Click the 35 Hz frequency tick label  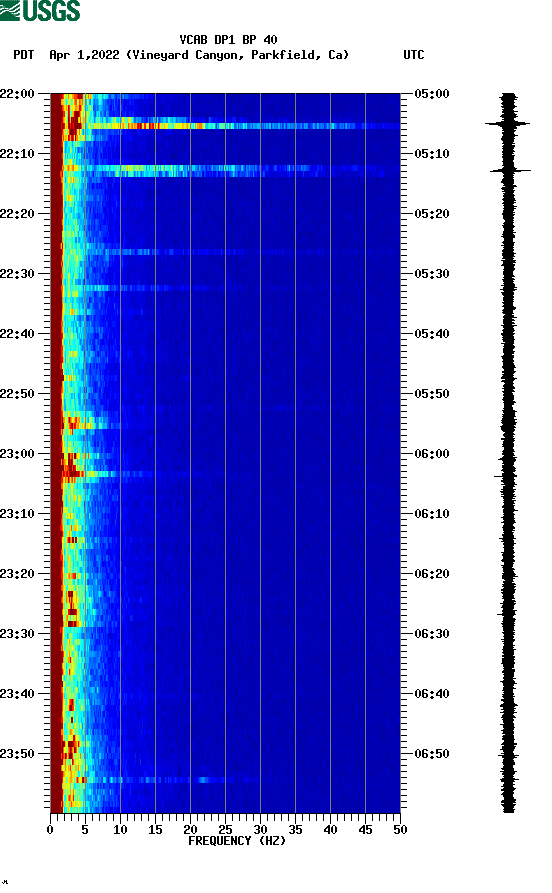click(295, 830)
